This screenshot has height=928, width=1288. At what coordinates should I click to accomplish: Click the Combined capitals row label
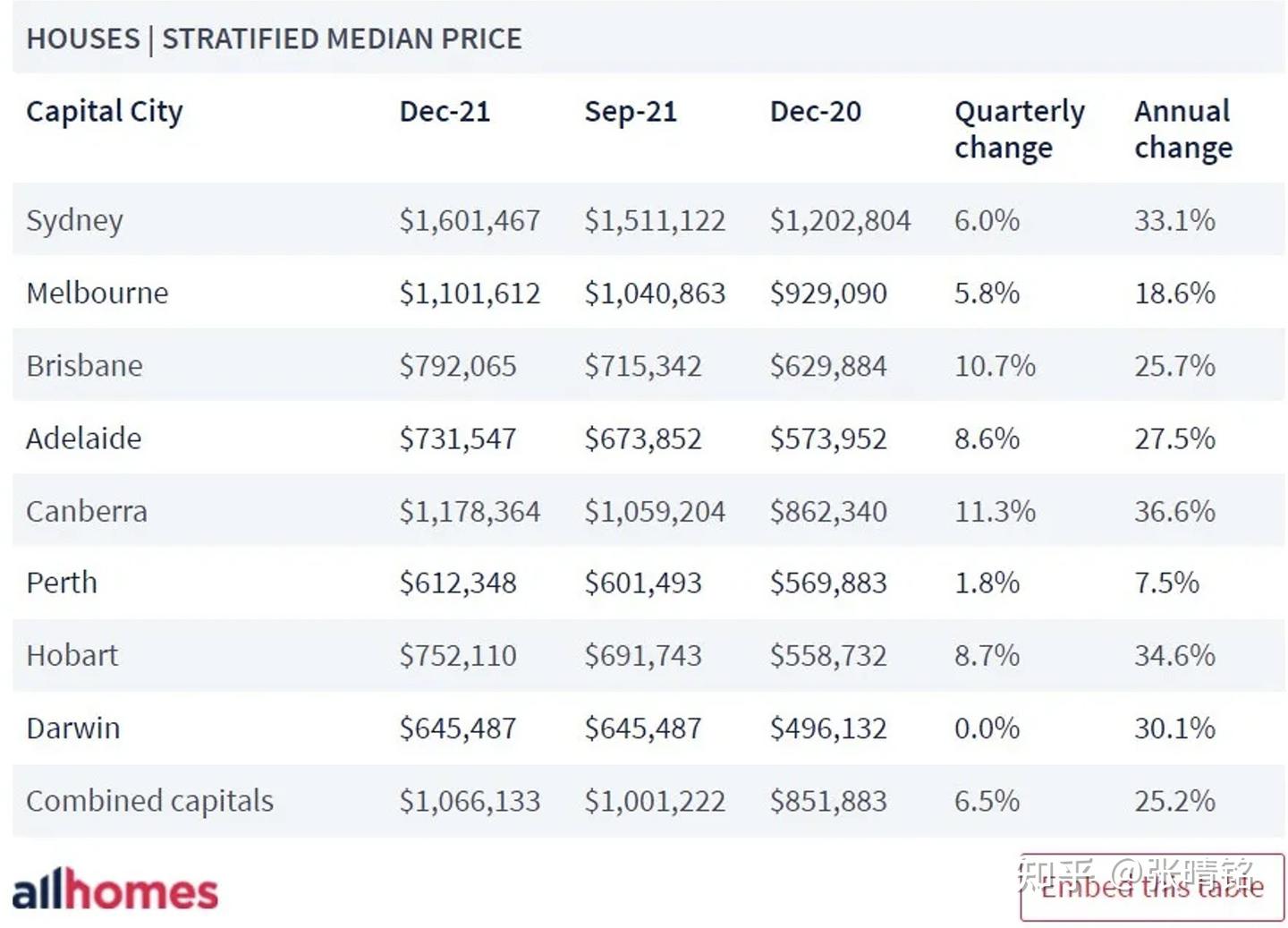pos(149,801)
